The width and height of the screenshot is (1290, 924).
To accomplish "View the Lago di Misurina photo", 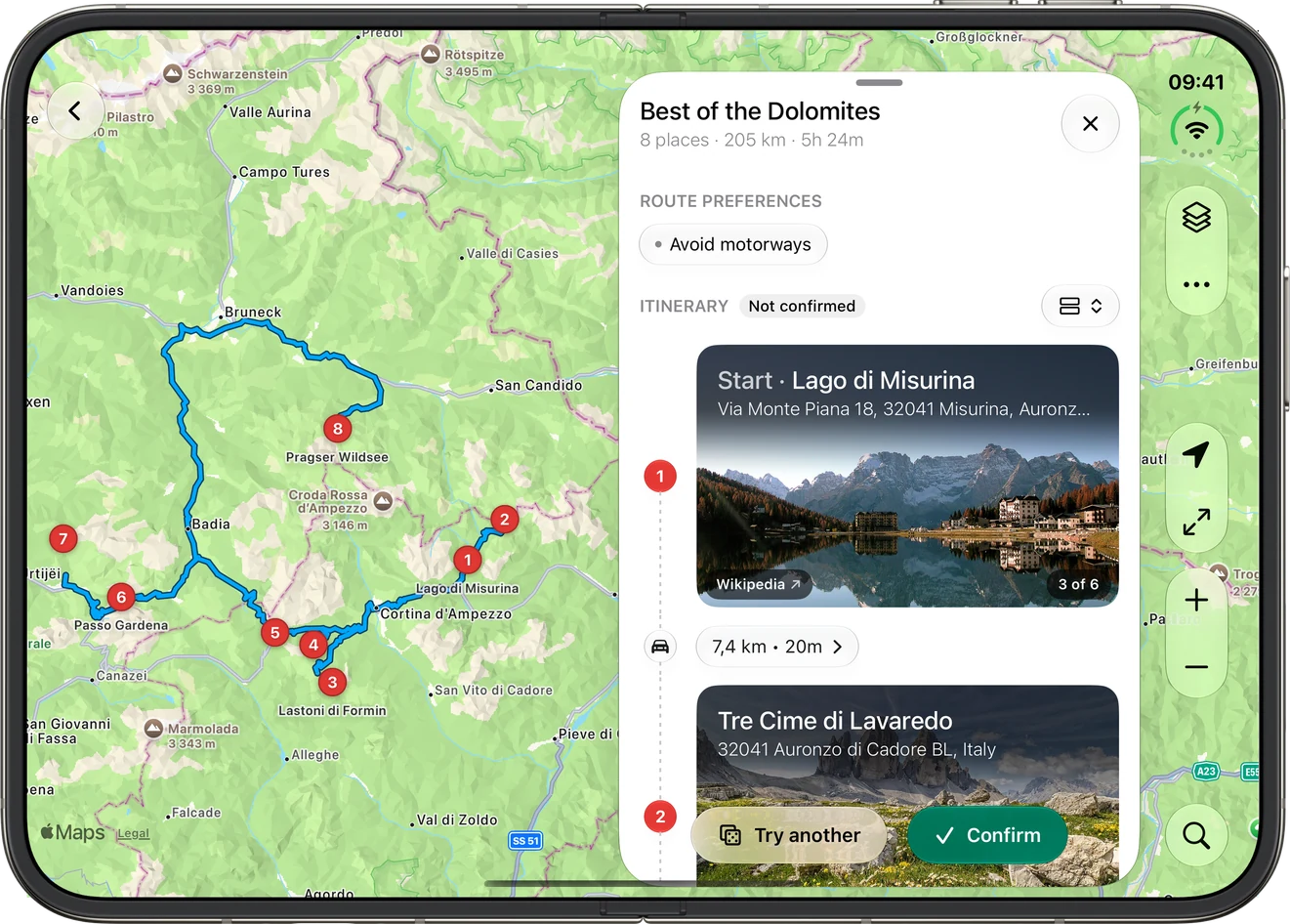I will [907, 476].
